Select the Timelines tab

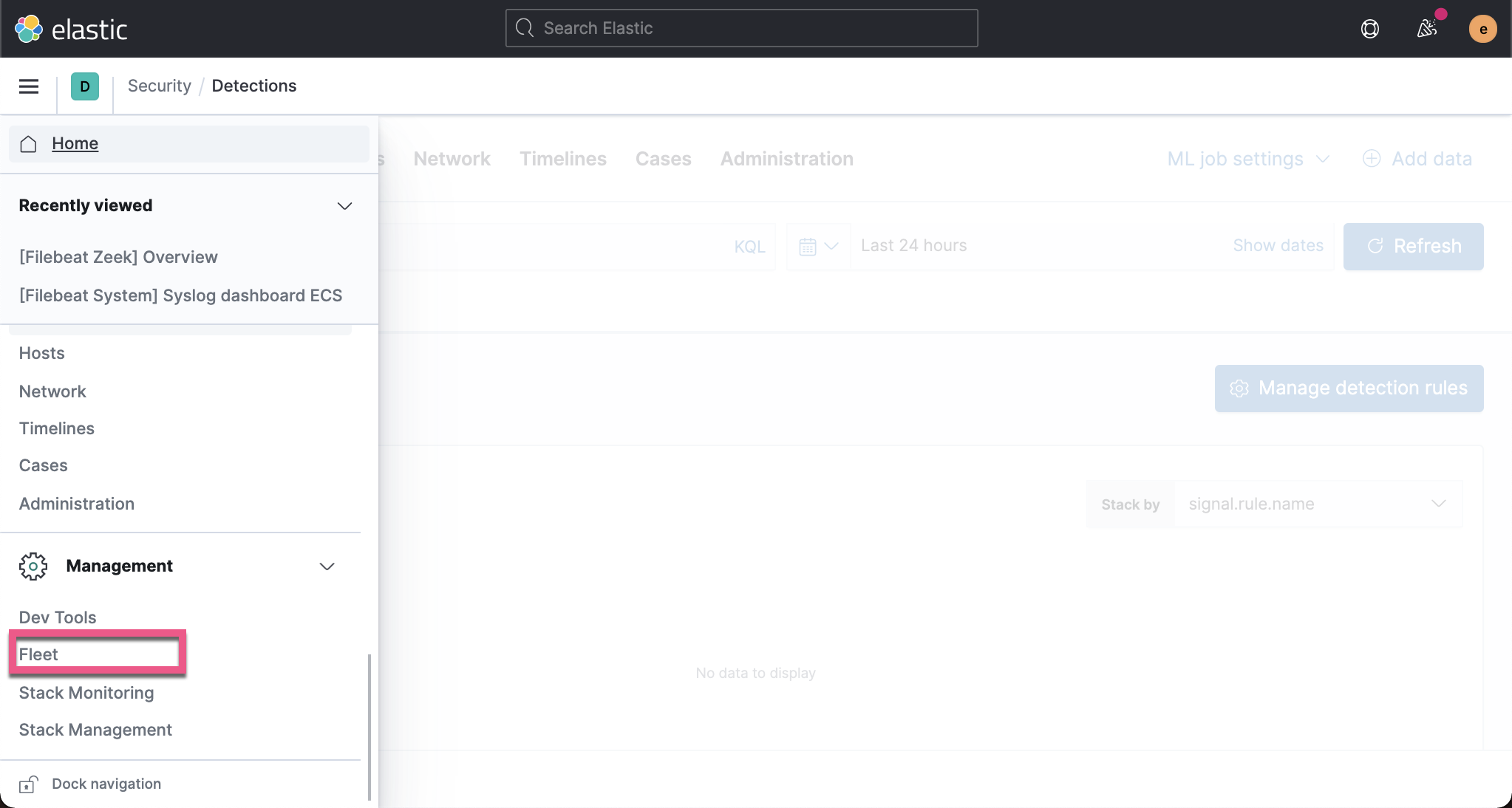coord(562,158)
